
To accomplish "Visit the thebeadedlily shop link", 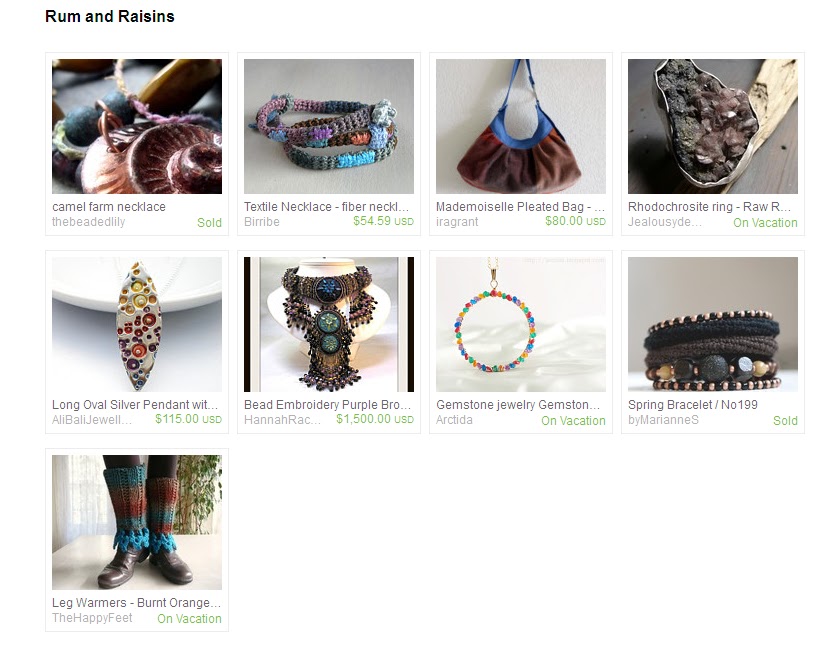I will [89, 222].
